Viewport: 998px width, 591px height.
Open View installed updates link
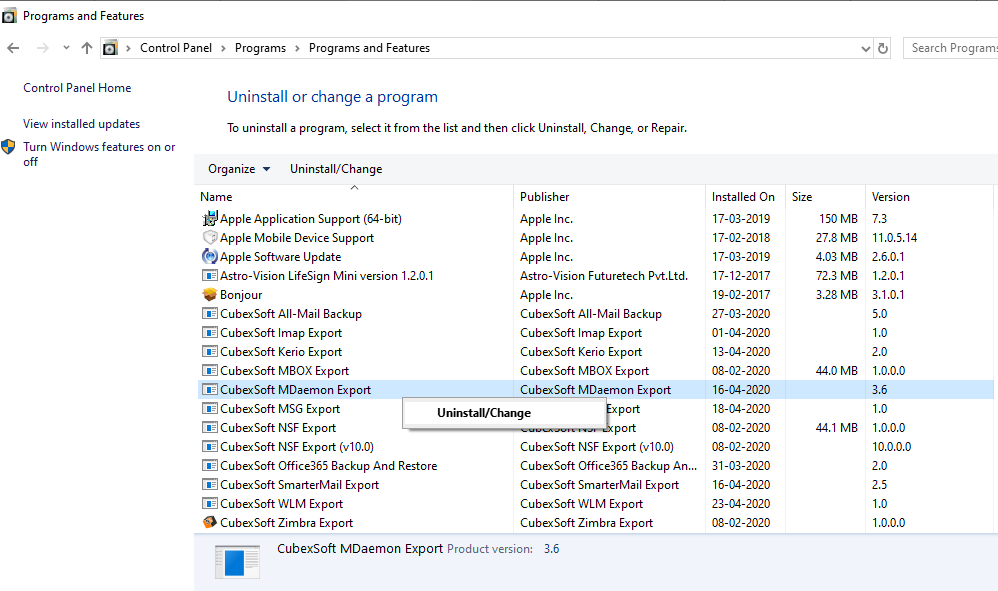[81, 124]
